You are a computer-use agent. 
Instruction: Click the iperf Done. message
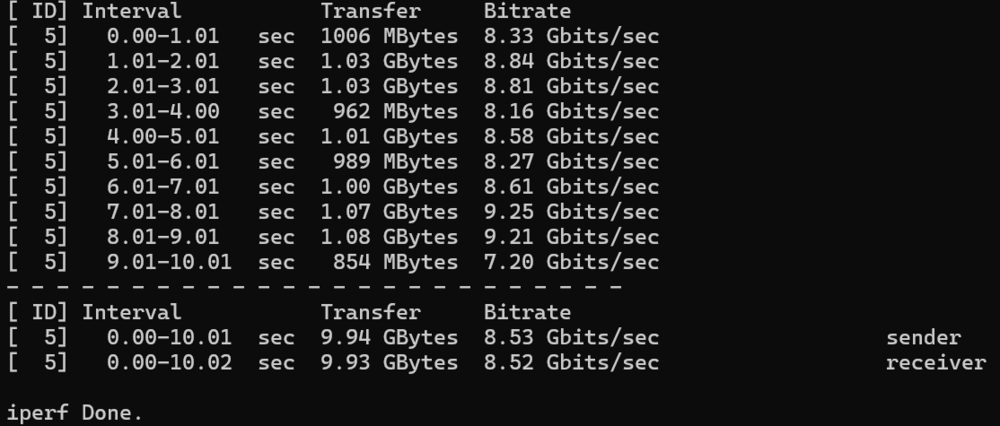75,413
